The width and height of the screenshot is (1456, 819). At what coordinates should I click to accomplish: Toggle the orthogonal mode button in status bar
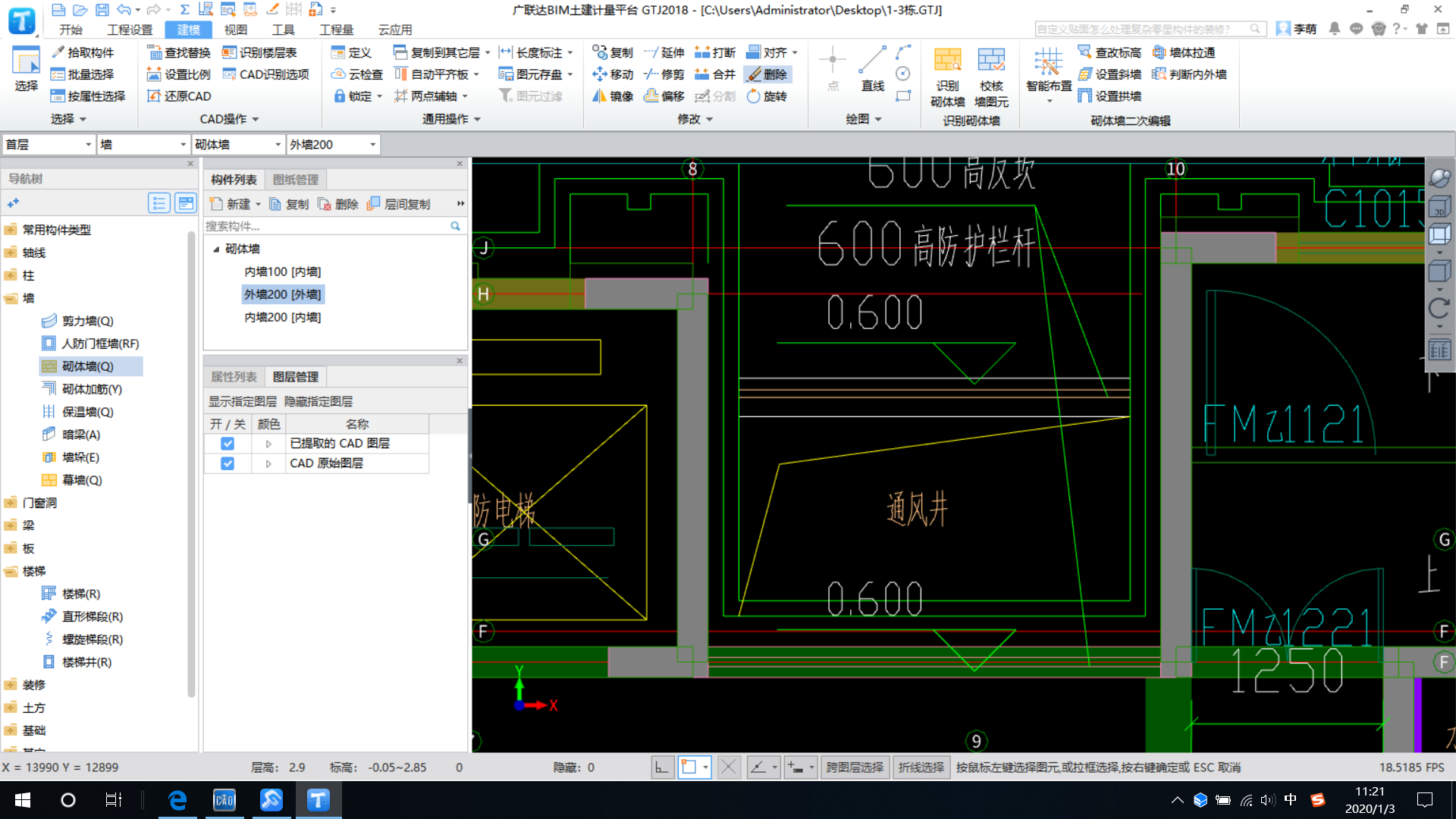(x=662, y=767)
